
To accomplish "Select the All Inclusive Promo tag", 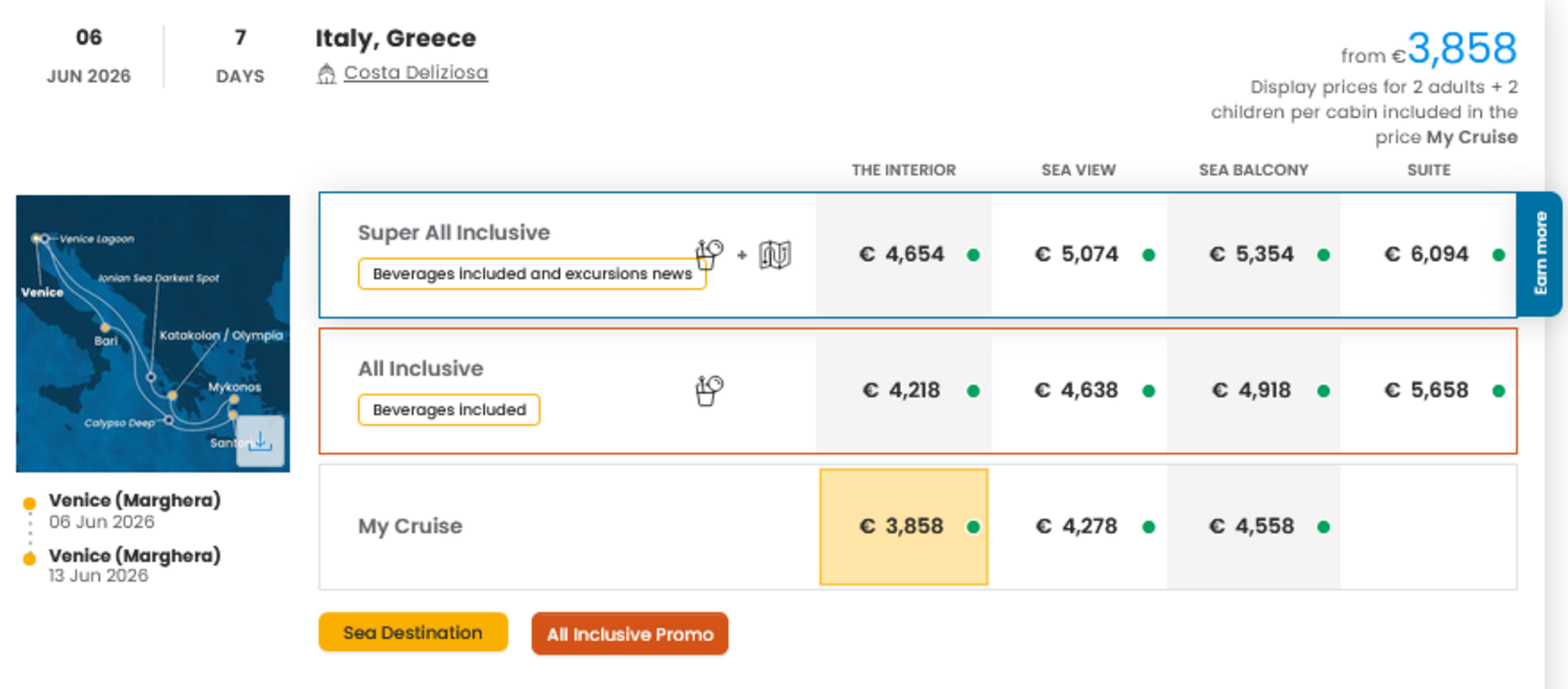I will coord(630,635).
